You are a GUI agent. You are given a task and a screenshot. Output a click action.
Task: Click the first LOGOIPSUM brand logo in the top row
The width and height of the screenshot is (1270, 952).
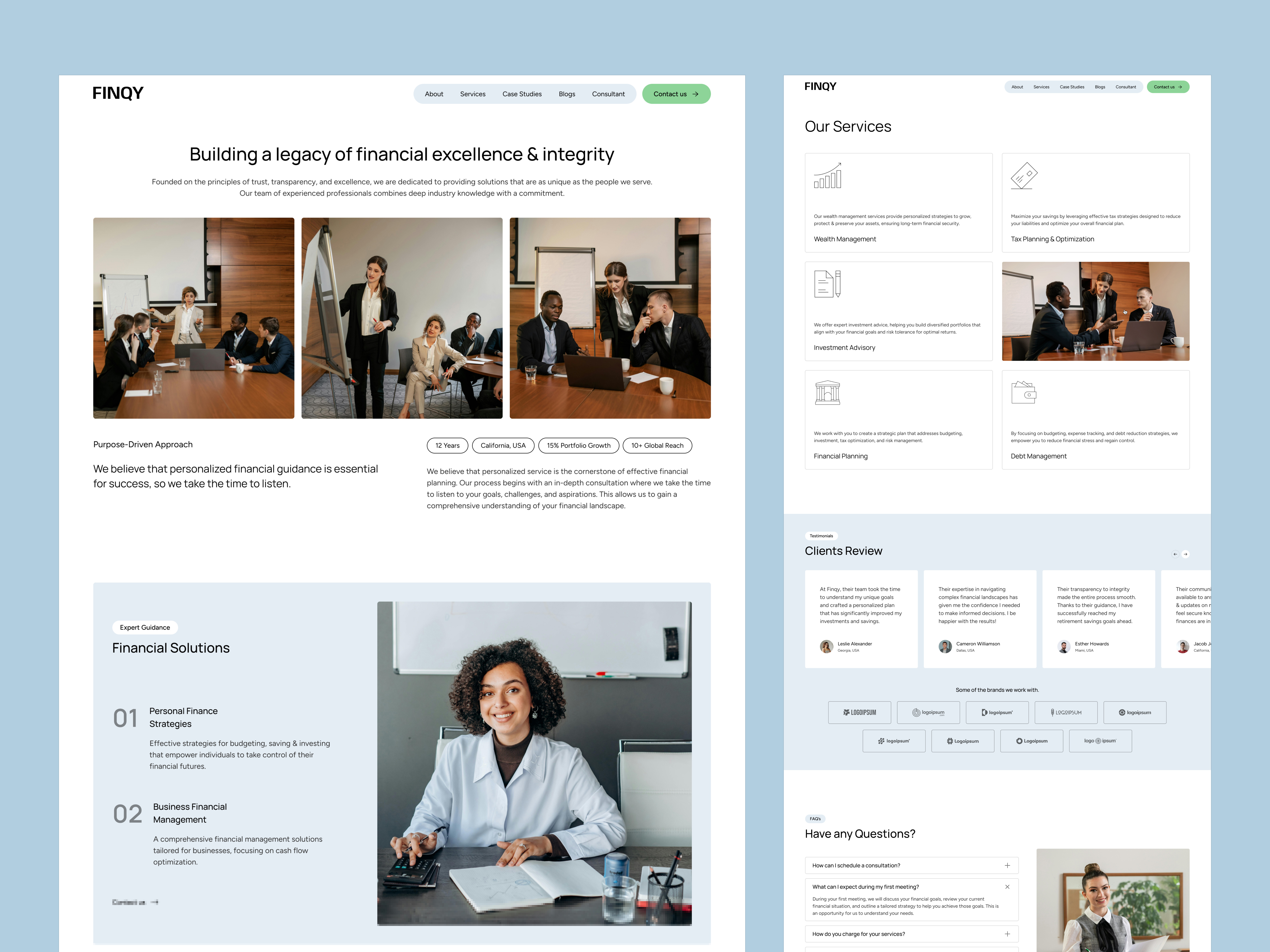[860, 713]
